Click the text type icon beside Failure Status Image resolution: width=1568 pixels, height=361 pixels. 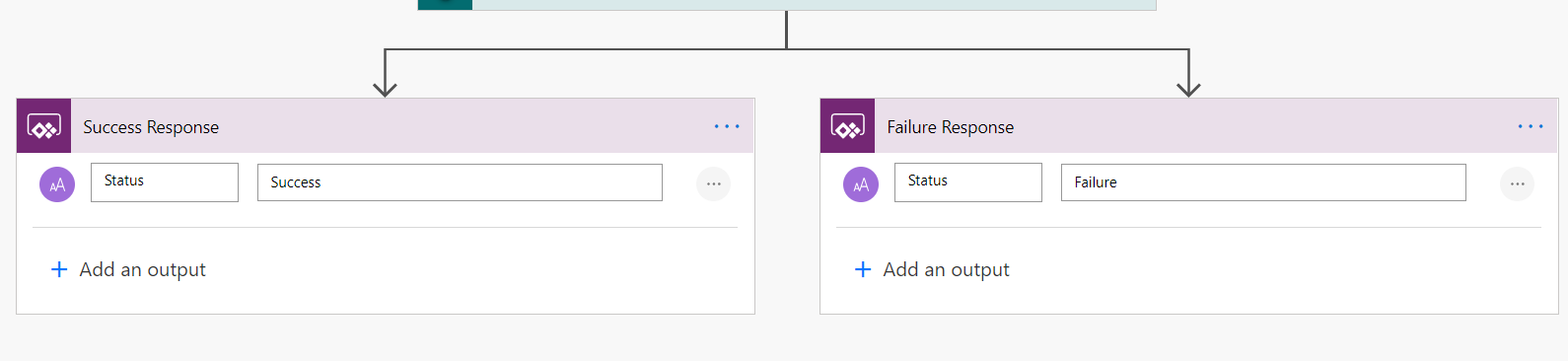[861, 184]
